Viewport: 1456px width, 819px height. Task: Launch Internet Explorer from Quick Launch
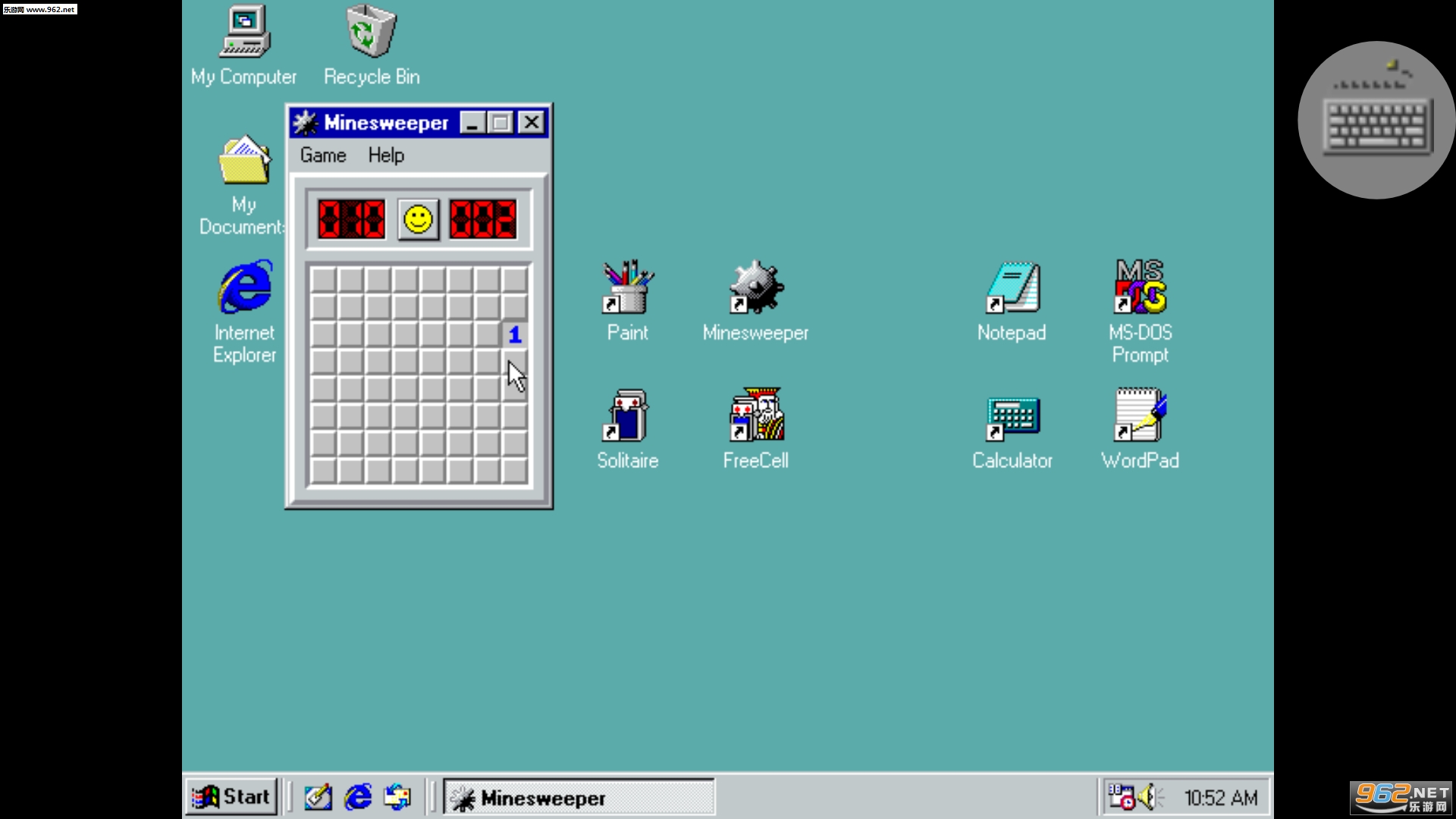[x=358, y=797]
